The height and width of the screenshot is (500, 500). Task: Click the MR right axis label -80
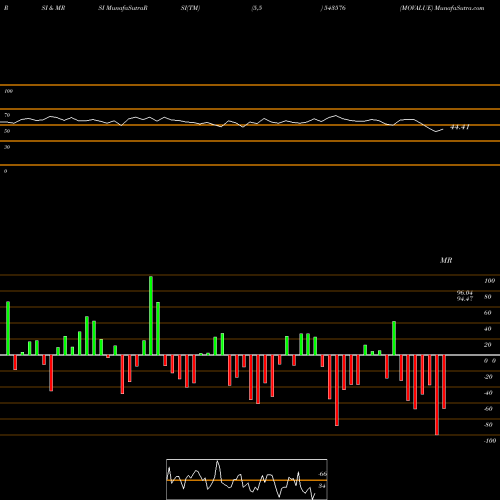tap(488, 425)
